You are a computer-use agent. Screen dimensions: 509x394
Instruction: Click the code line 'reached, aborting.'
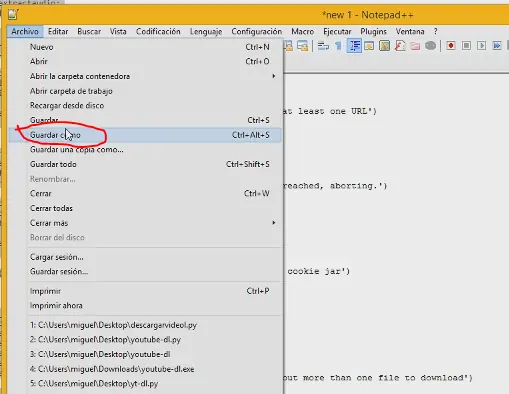pos(335,186)
